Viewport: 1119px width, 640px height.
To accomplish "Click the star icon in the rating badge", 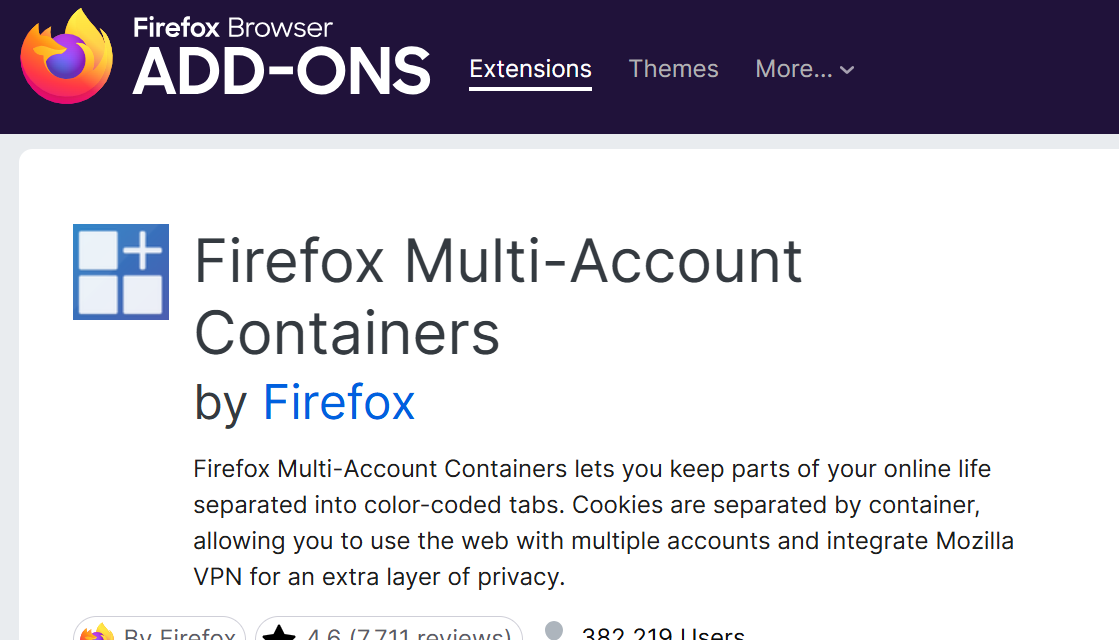I will [x=279, y=634].
